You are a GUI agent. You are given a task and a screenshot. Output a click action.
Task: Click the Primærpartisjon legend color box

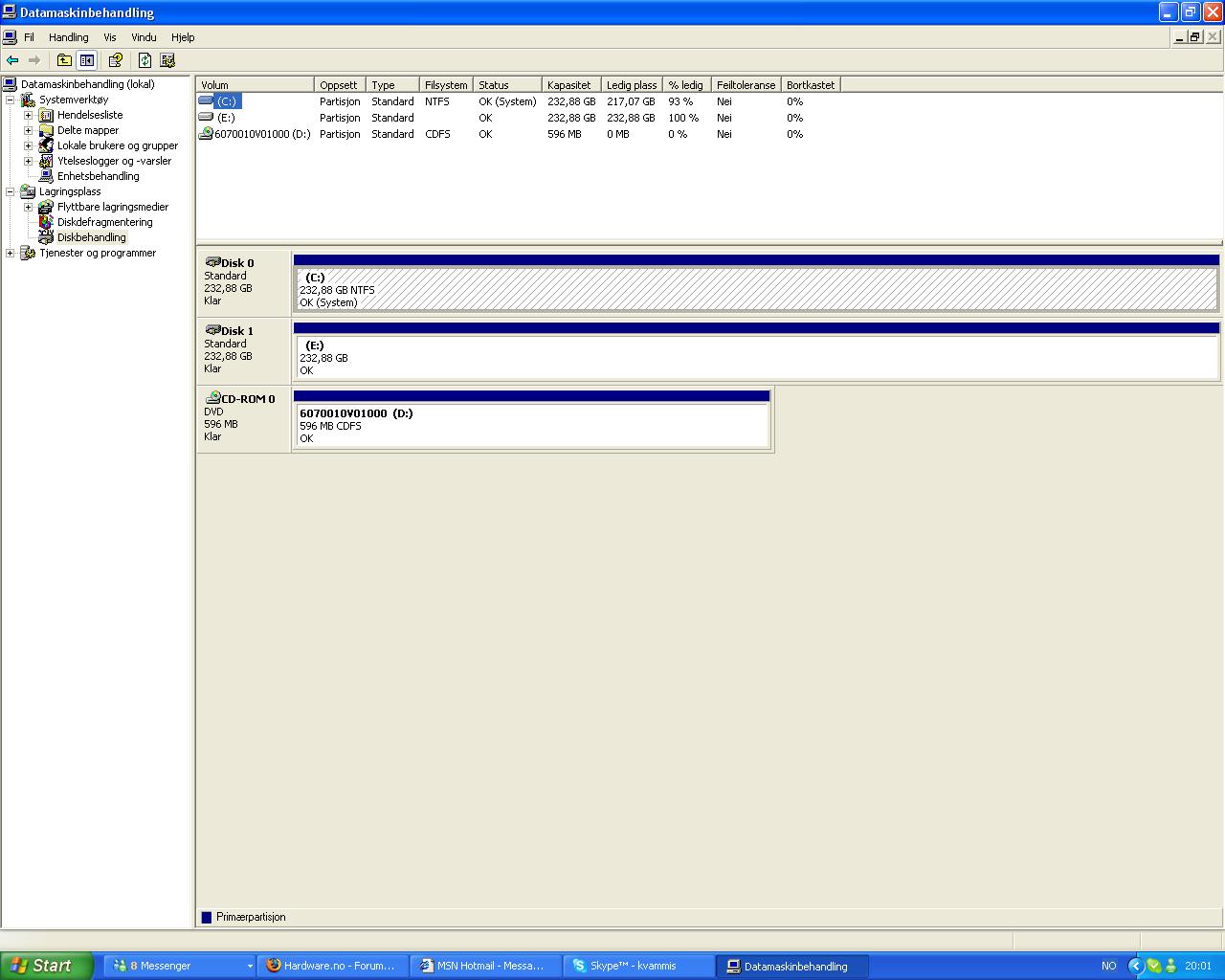click(207, 917)
